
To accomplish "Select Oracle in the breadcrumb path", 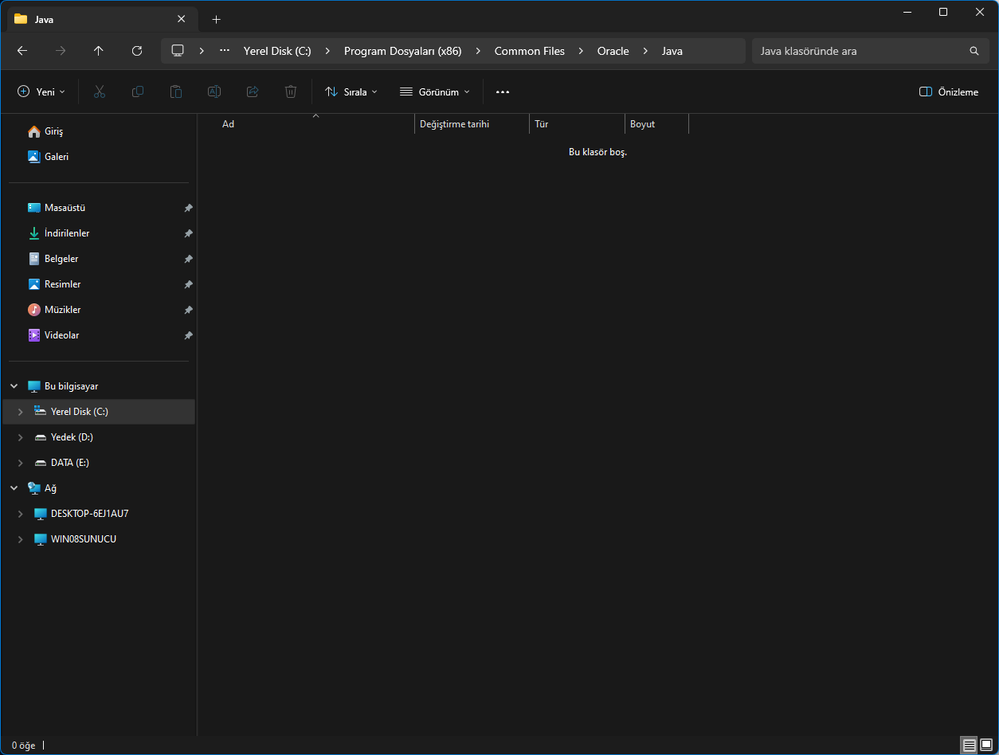I will (613, 51).
